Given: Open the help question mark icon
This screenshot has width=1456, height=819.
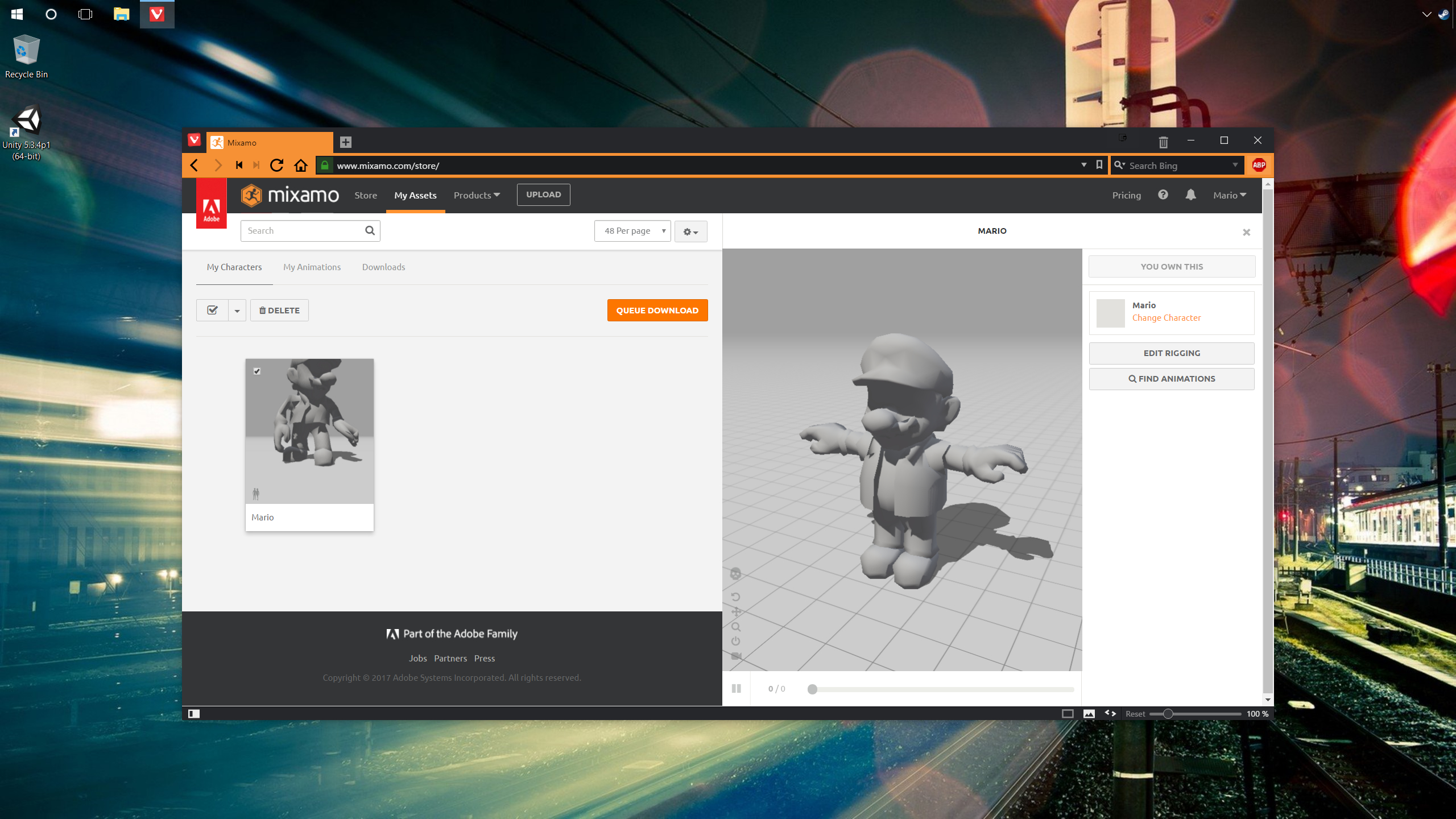Looking at the screenshot, I should [x=1163, y=195].
